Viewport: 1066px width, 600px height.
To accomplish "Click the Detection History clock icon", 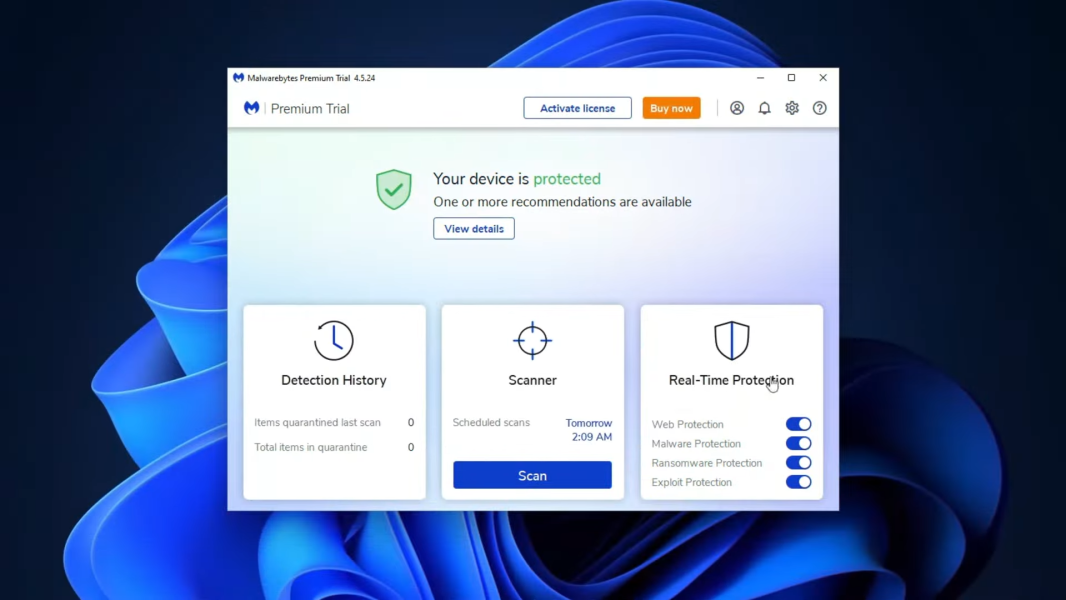I will point(334,340).
